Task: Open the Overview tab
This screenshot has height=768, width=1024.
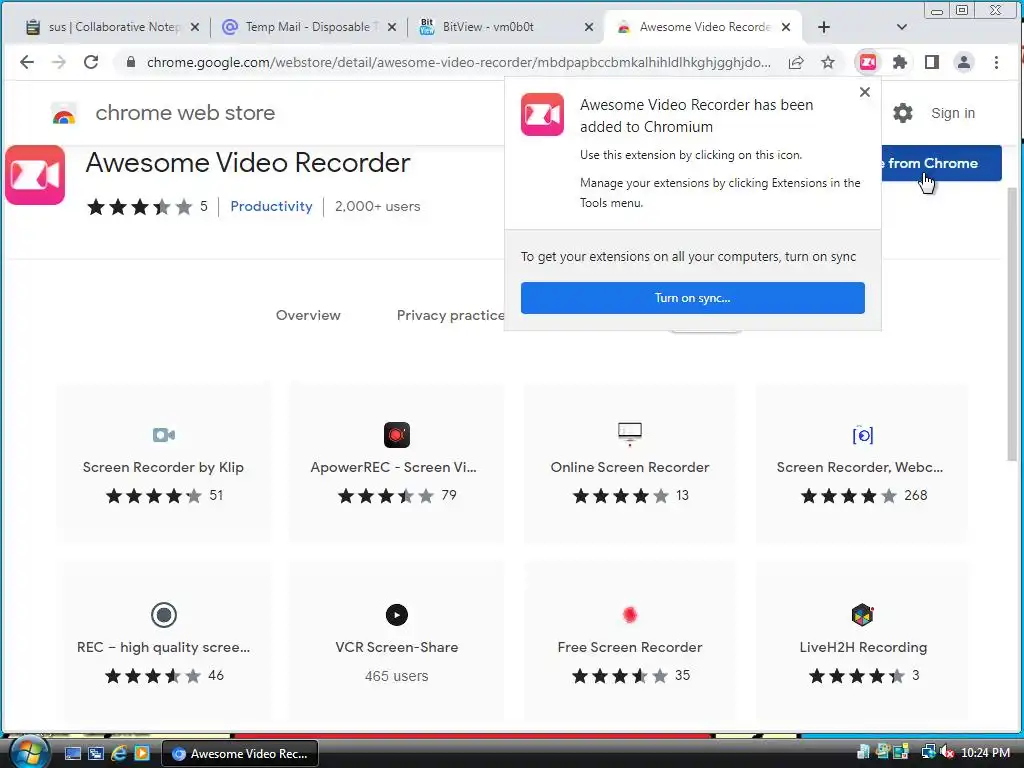Action: point(308,315)
